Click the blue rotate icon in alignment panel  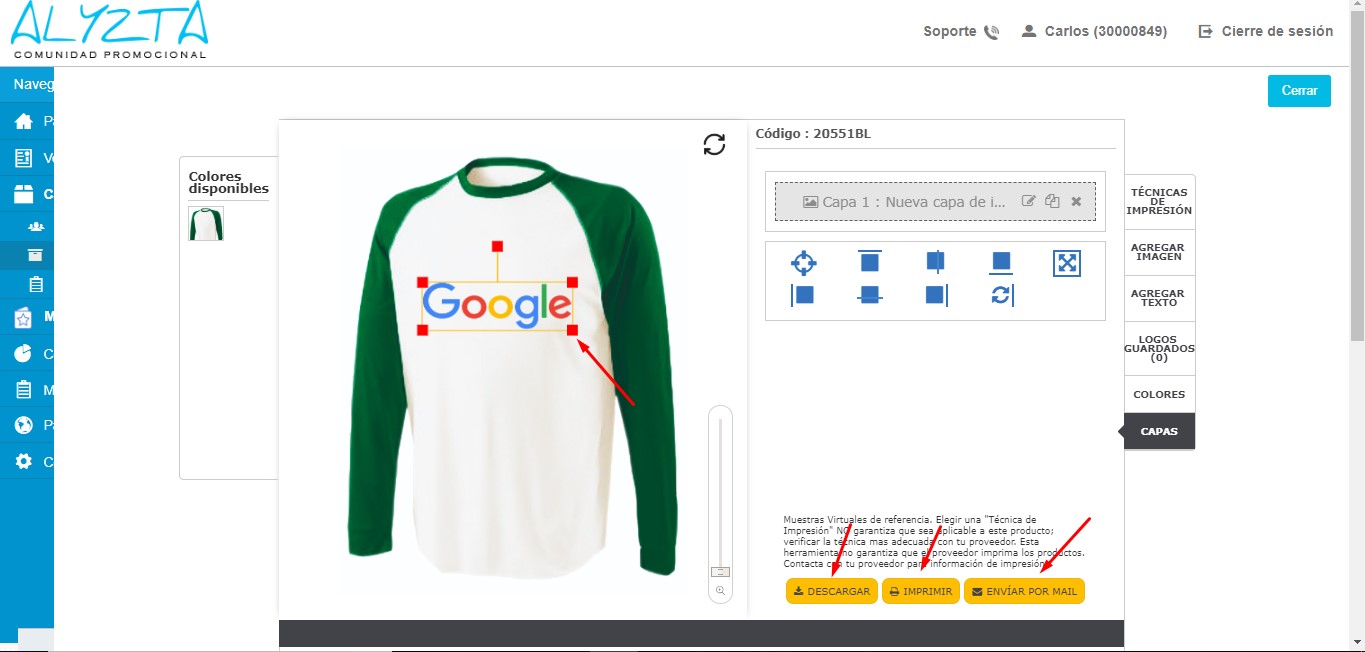pos(1002,295)
